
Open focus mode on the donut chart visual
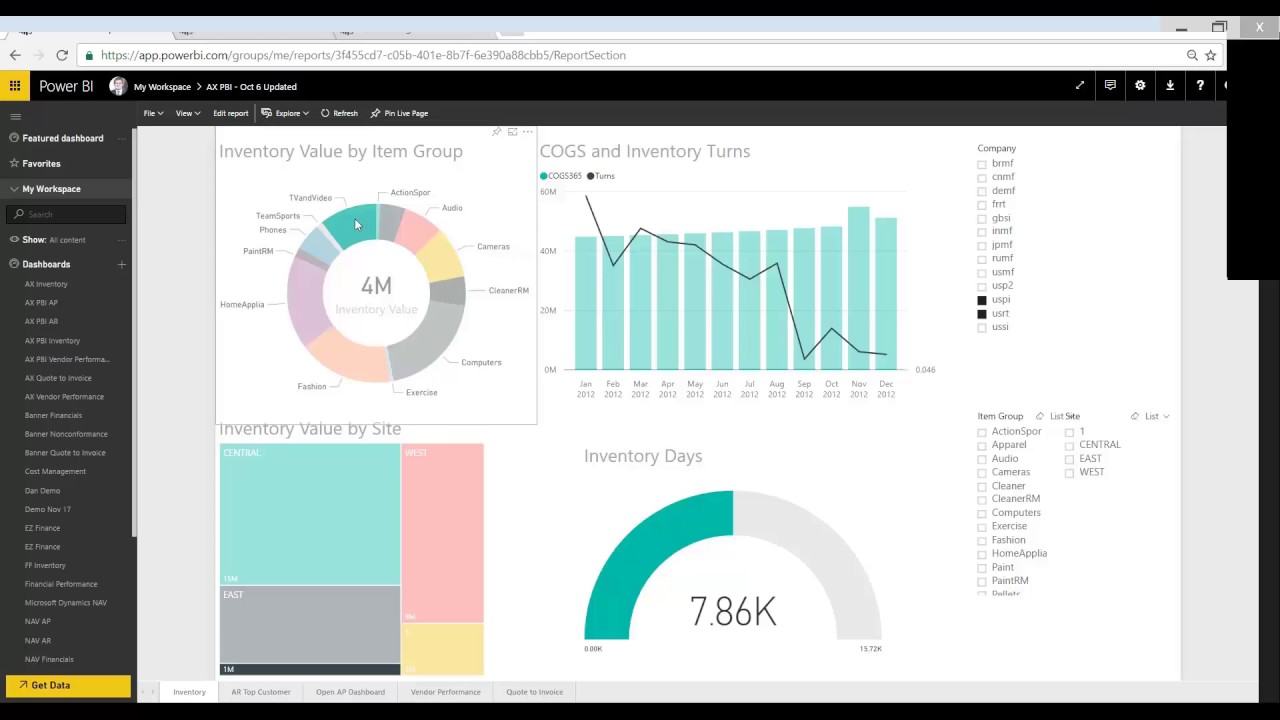click(x=512, y=132)
